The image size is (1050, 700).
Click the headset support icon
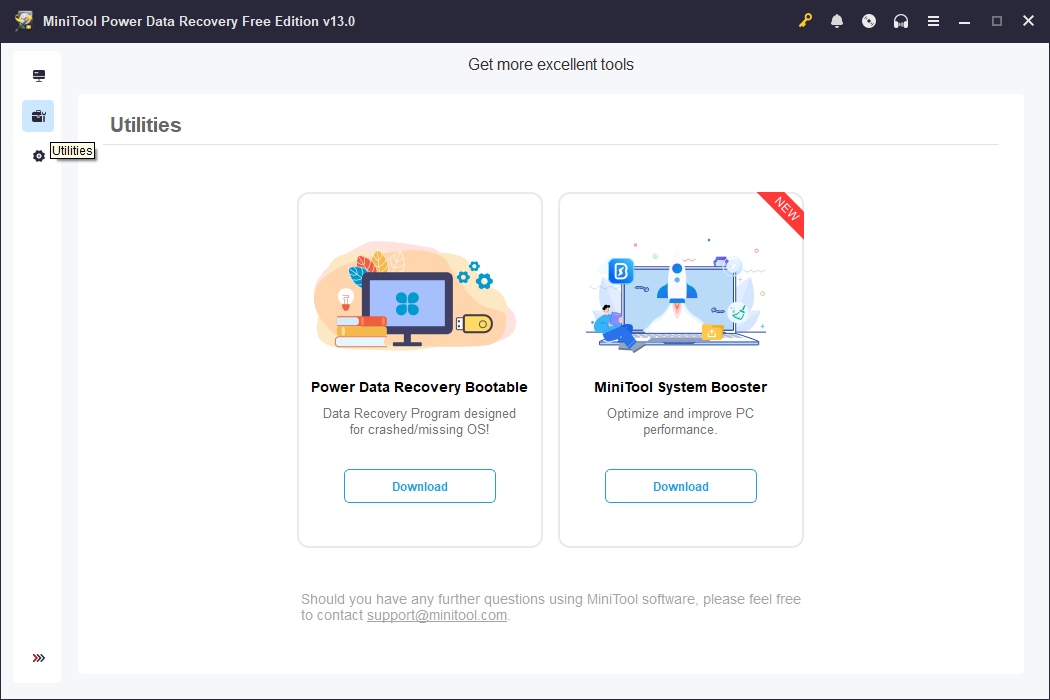(901, 21)
